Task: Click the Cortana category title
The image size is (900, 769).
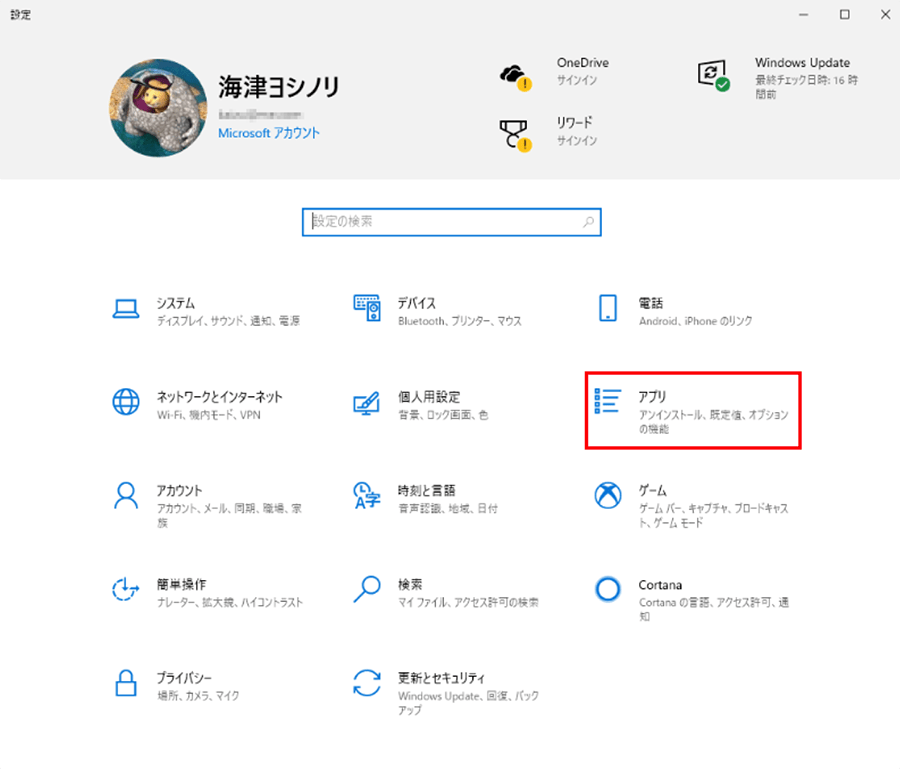Action: pos(661,585)
